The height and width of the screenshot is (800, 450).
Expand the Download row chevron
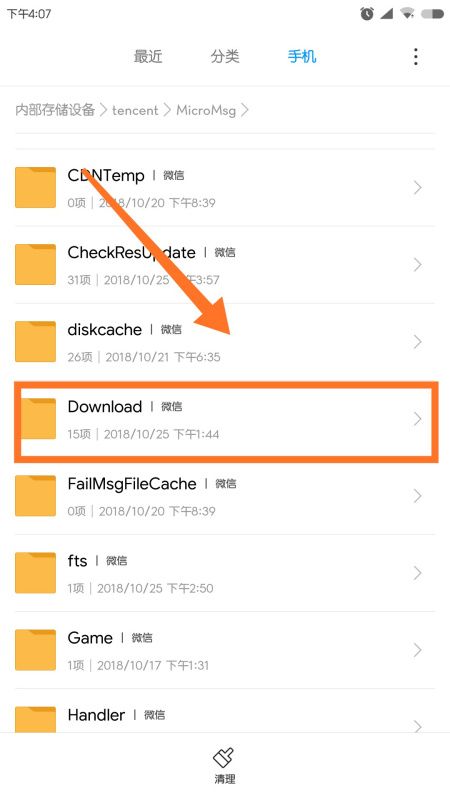(x=418, y=419)
